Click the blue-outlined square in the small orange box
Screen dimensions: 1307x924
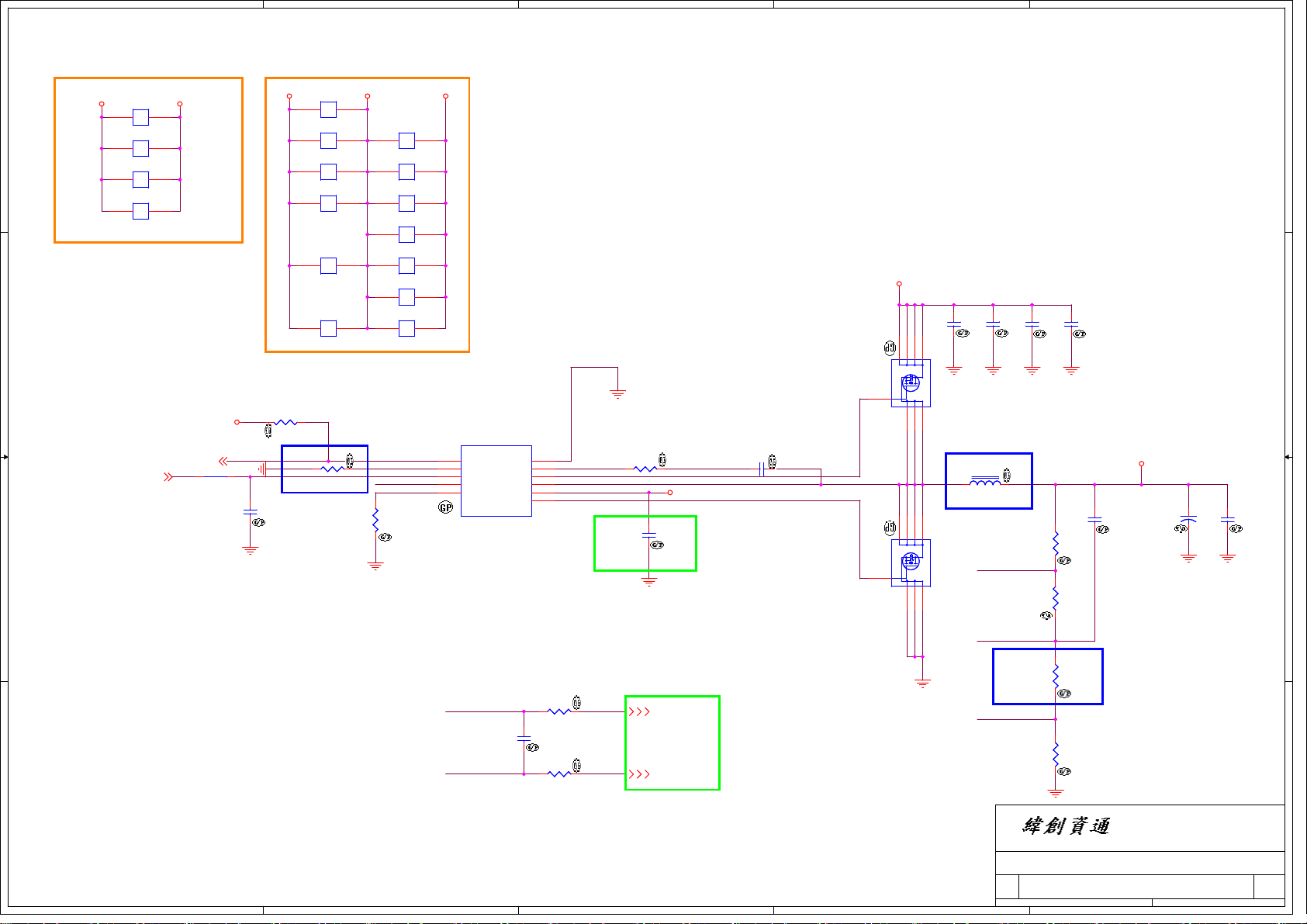(x=140, y=211)
